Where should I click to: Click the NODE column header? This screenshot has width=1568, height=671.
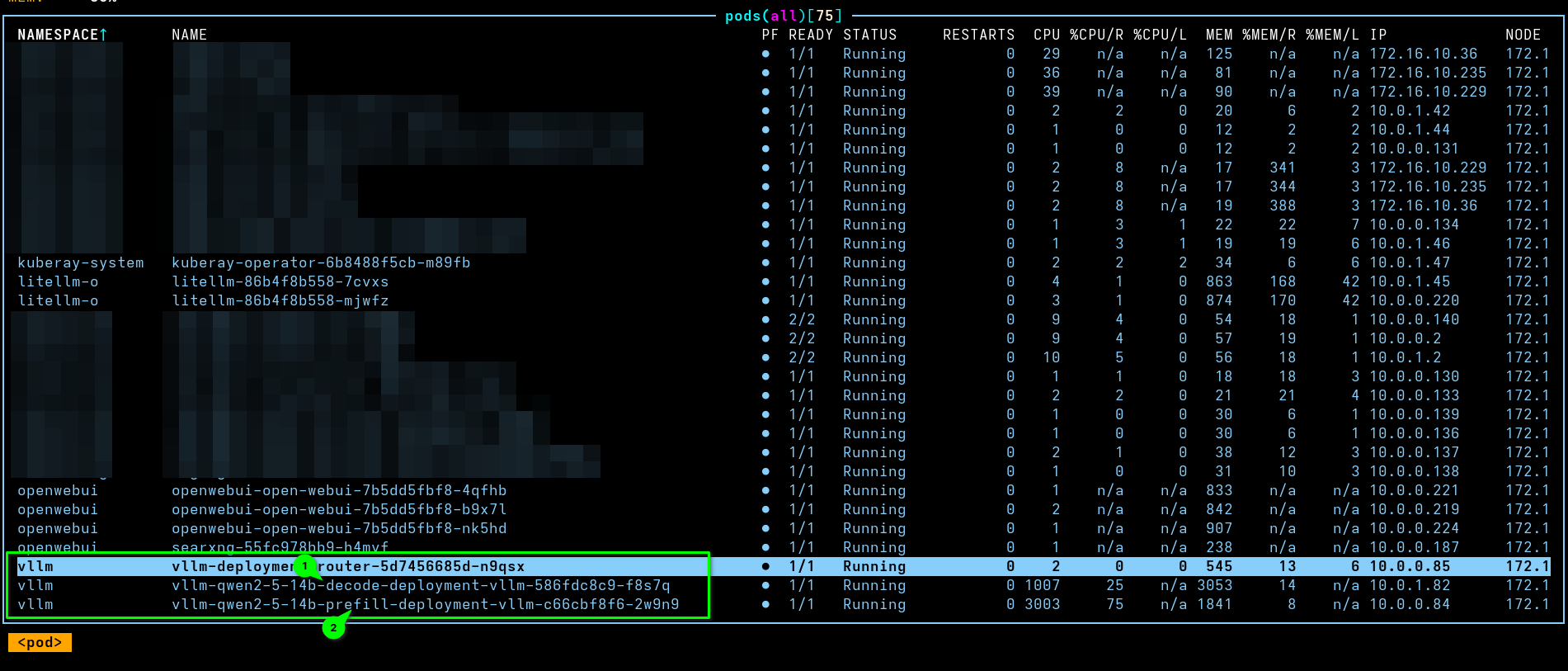[x=1523, y=35]
